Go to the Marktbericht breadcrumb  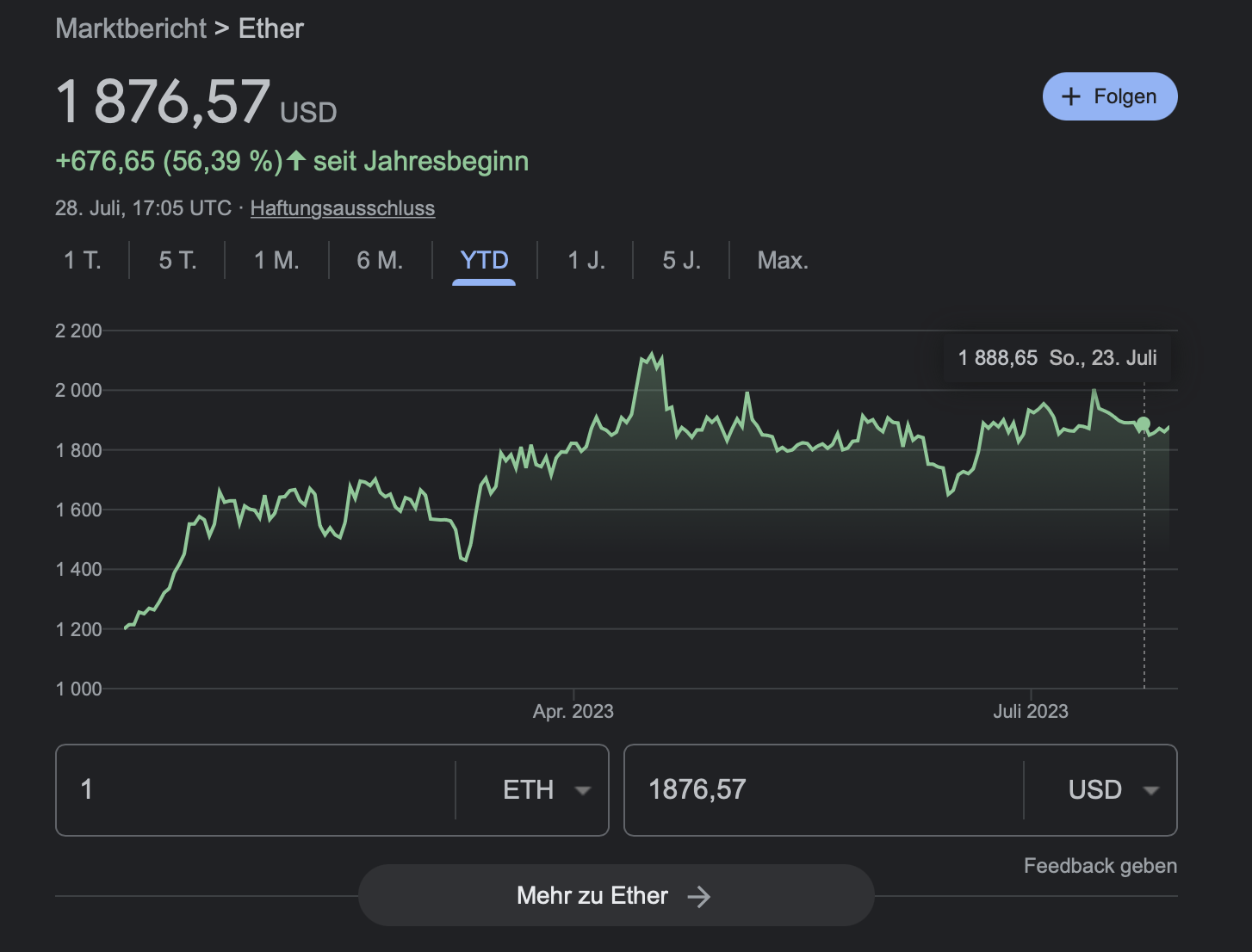pos(131,28)
